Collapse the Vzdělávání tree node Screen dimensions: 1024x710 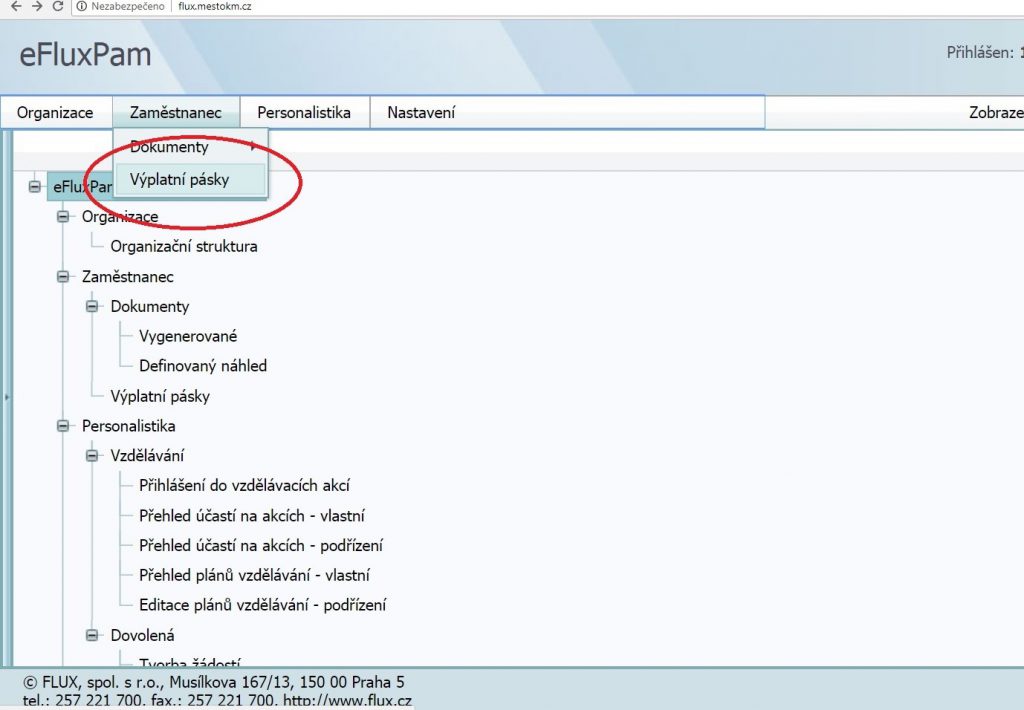[93, 456]
